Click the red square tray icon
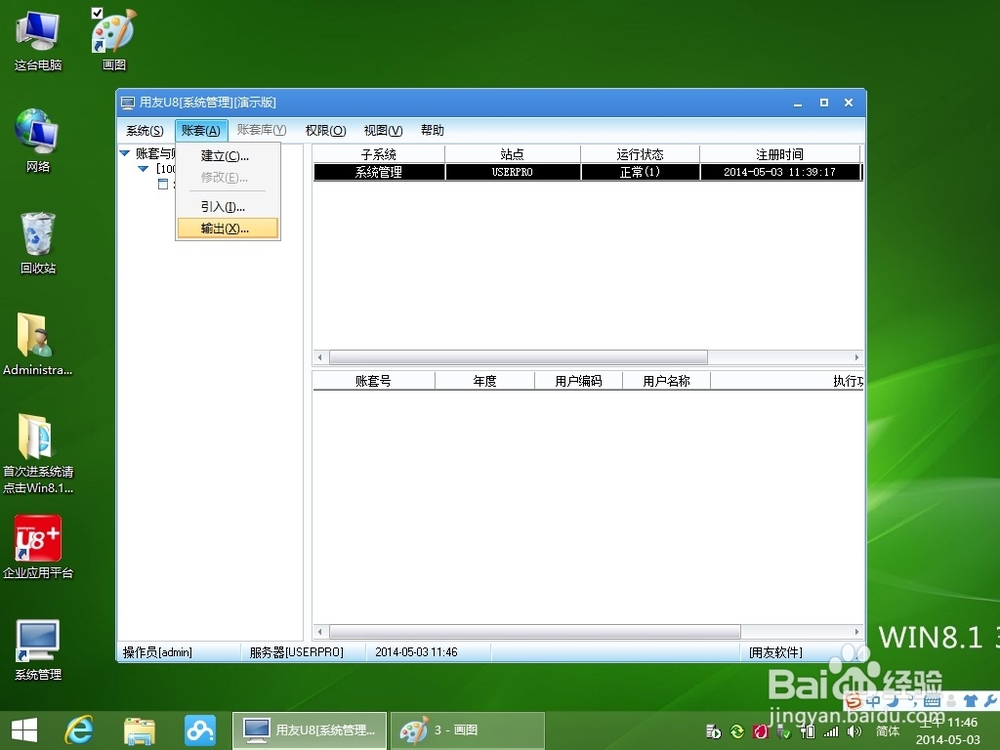This screenshot has height=750, width=1000. point(761,732)
